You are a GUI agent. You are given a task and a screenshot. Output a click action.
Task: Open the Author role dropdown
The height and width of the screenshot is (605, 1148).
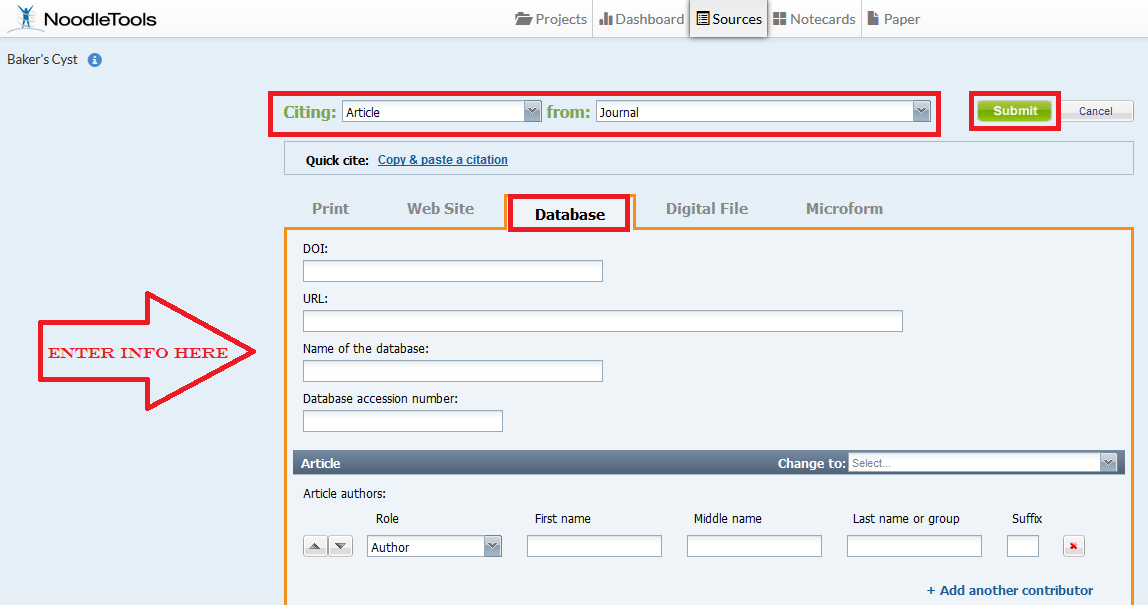pyautogui.click(x=434, y=547)
